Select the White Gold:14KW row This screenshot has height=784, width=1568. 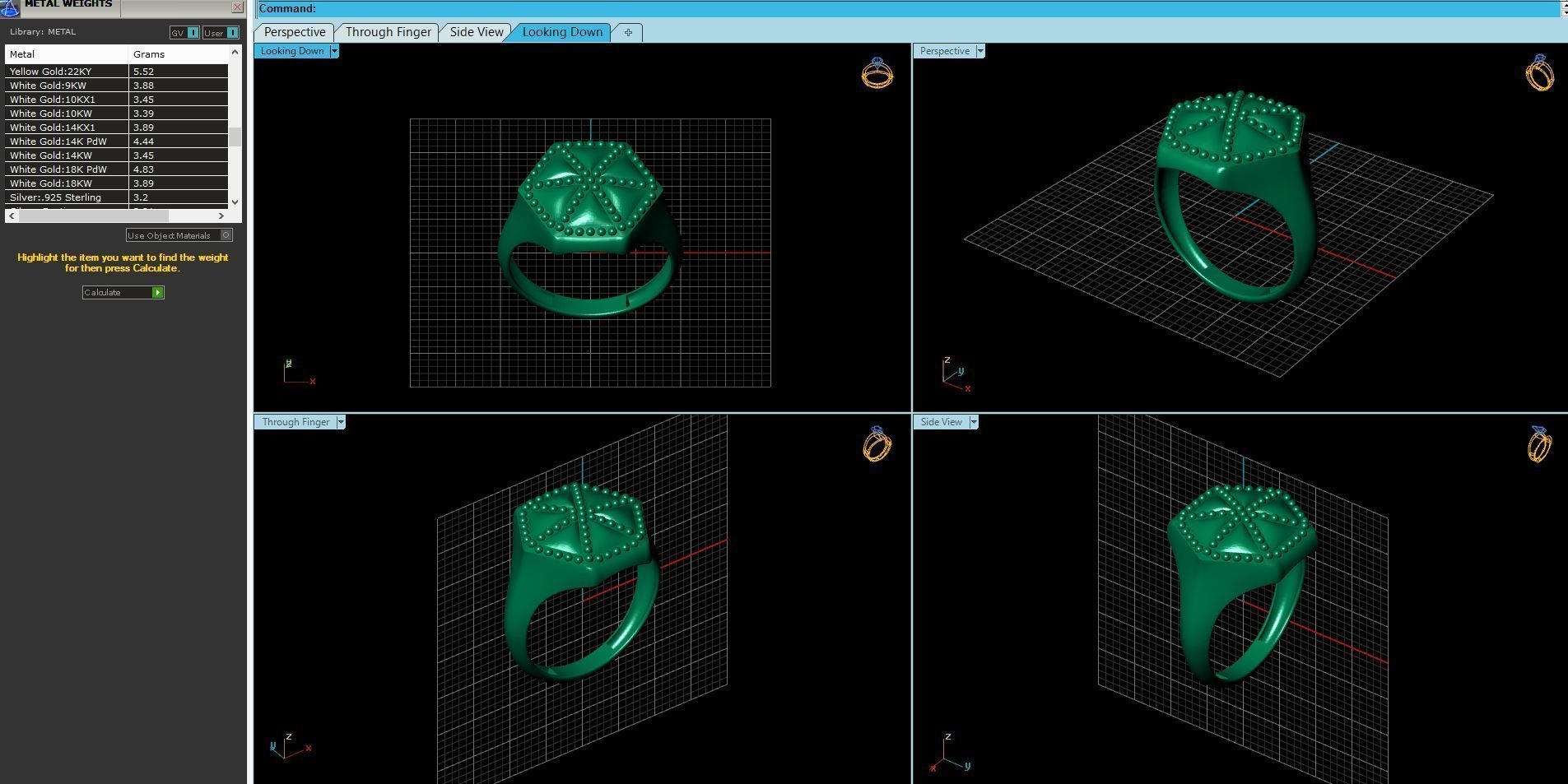(116, 155)
